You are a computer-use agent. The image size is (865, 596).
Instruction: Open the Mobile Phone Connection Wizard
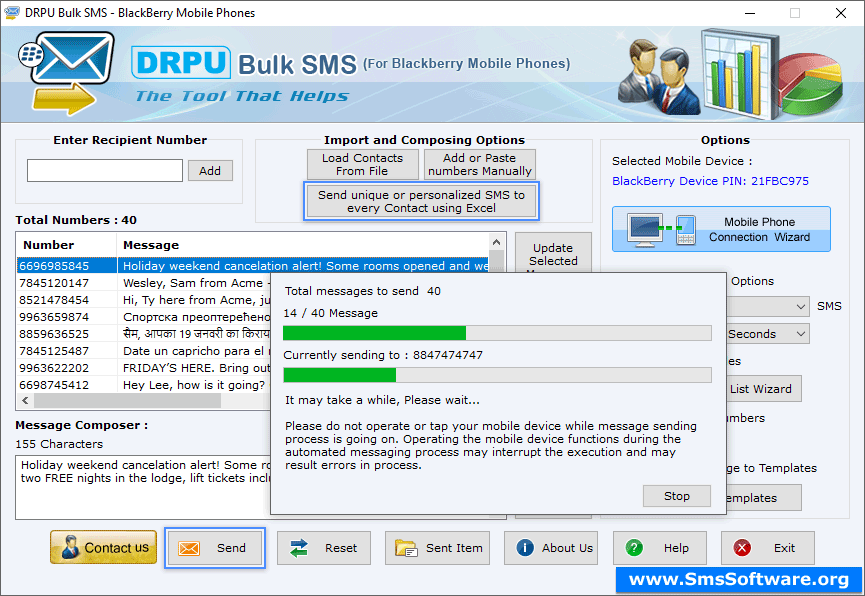(x=721, y=229)
